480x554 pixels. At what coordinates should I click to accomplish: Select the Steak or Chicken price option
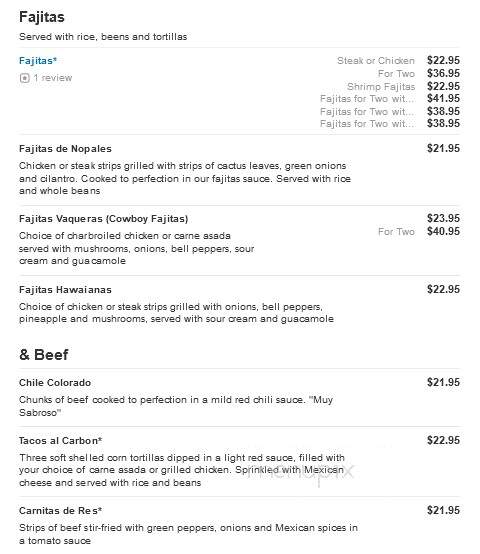[x=376, y=61]
